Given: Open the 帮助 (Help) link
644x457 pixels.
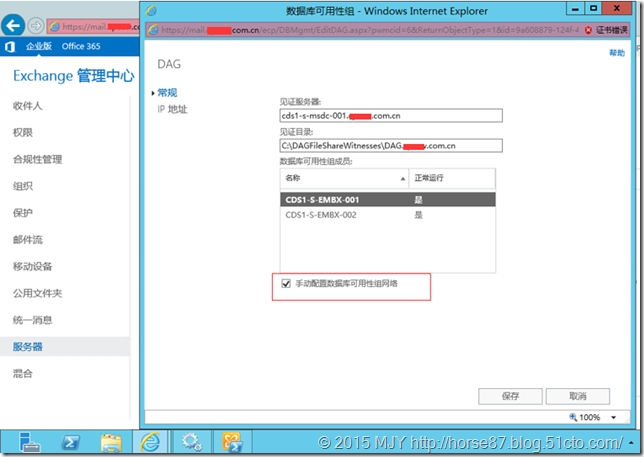Looking at the screenshot, I should (616, 53).
